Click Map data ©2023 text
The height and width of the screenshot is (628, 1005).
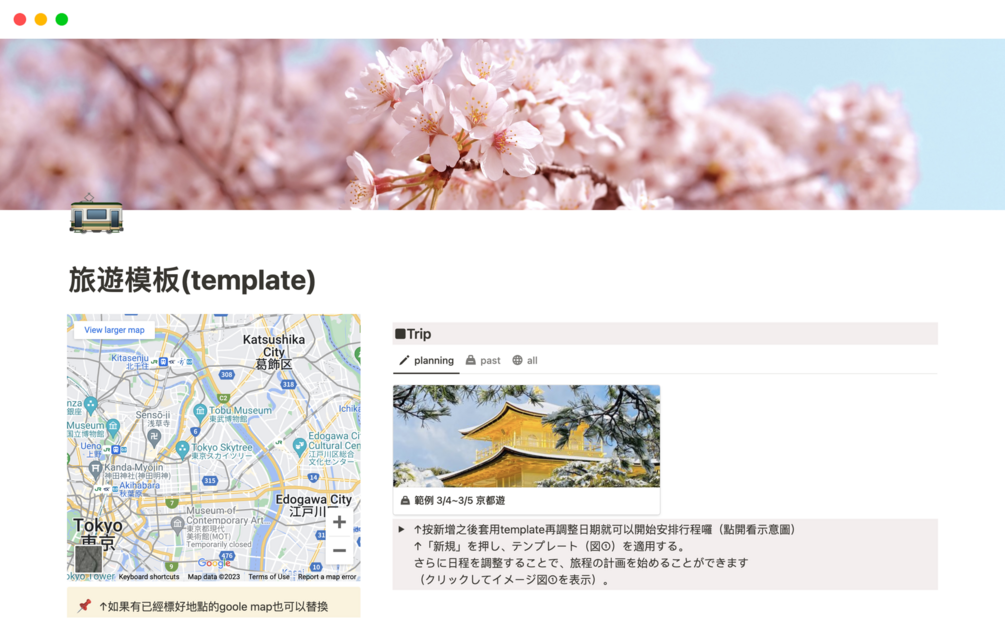[x=213, y=577]
